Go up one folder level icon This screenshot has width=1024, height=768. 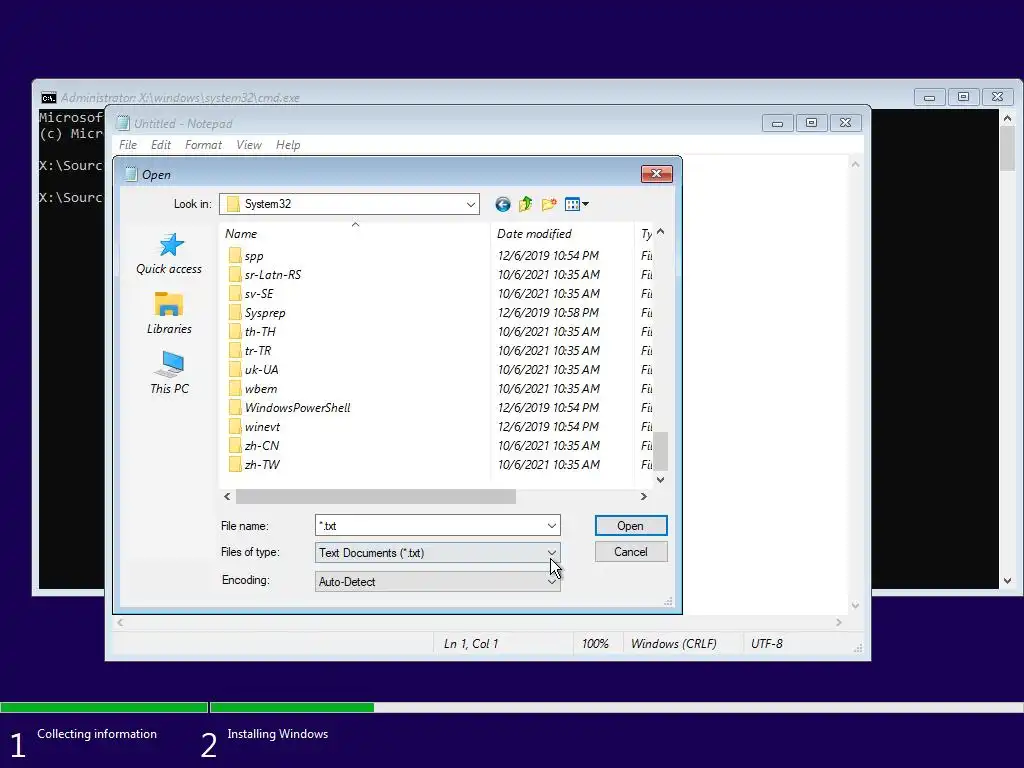[x=526, y=204]
